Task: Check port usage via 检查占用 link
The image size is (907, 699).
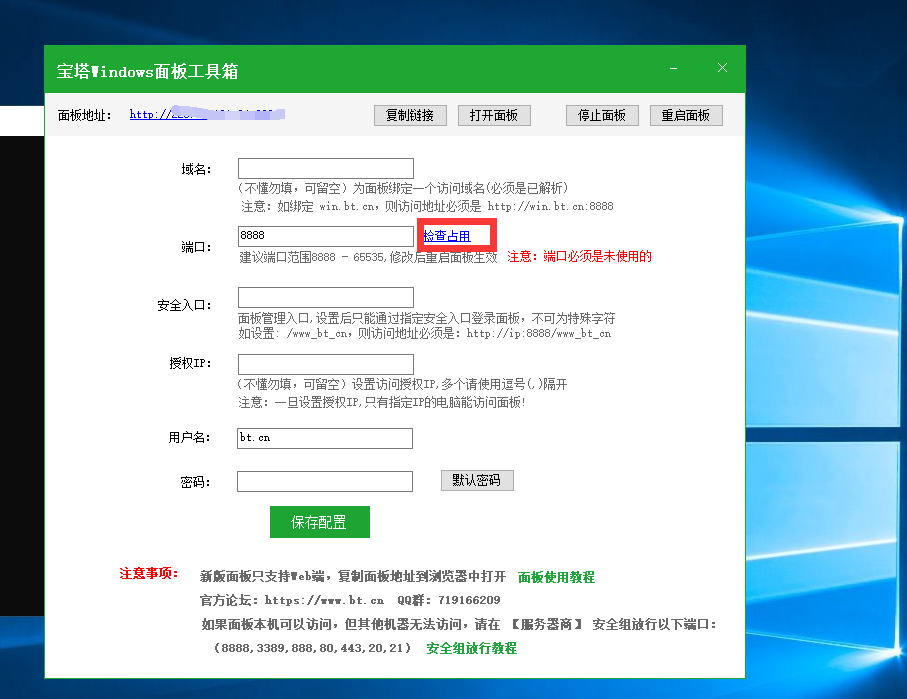Action: pyautogui.click(x=447, y=236)
